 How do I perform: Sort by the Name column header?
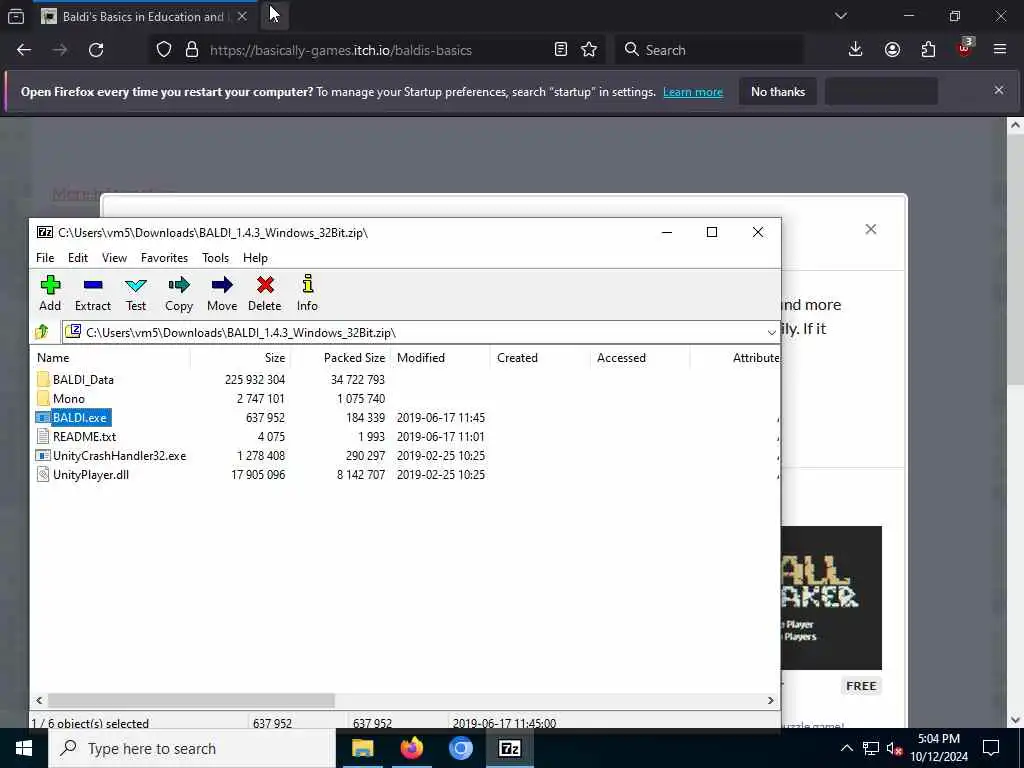click(x=110, y=358)
